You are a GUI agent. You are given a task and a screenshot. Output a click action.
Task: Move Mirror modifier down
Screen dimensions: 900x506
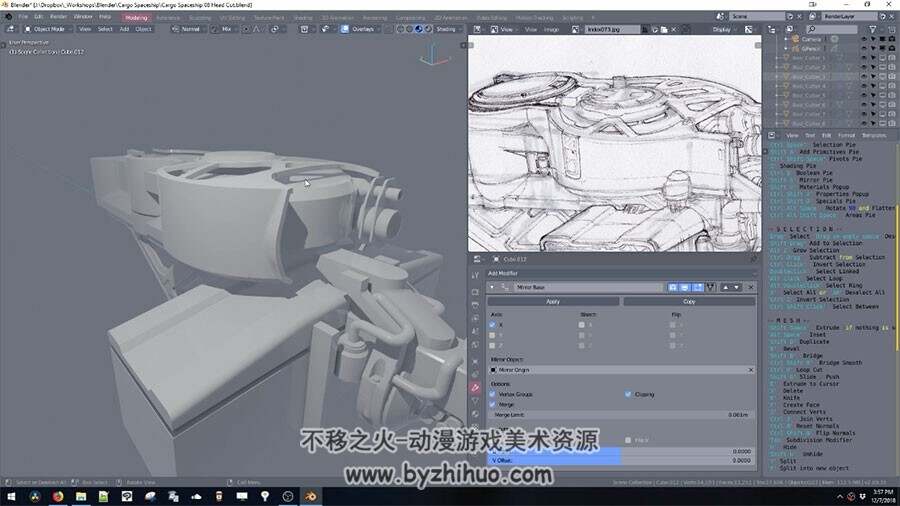click(736, 287)
